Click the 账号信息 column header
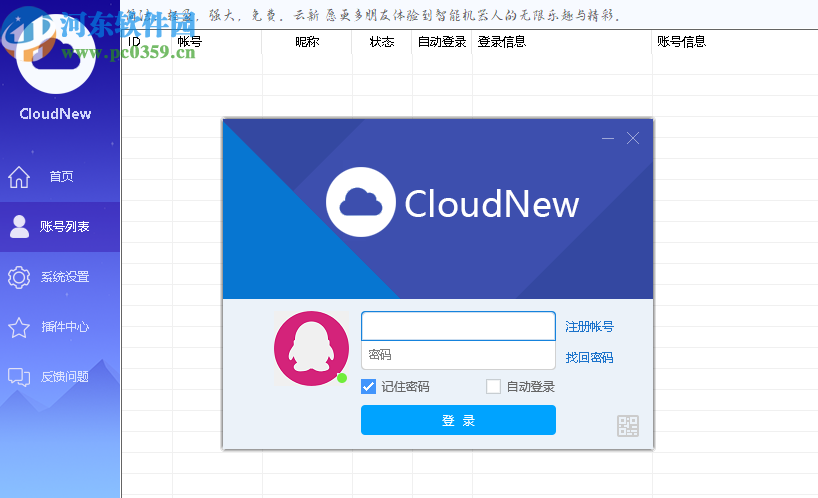Image resolution: width=818 pixels, height=498 pixels. (681, 42)
